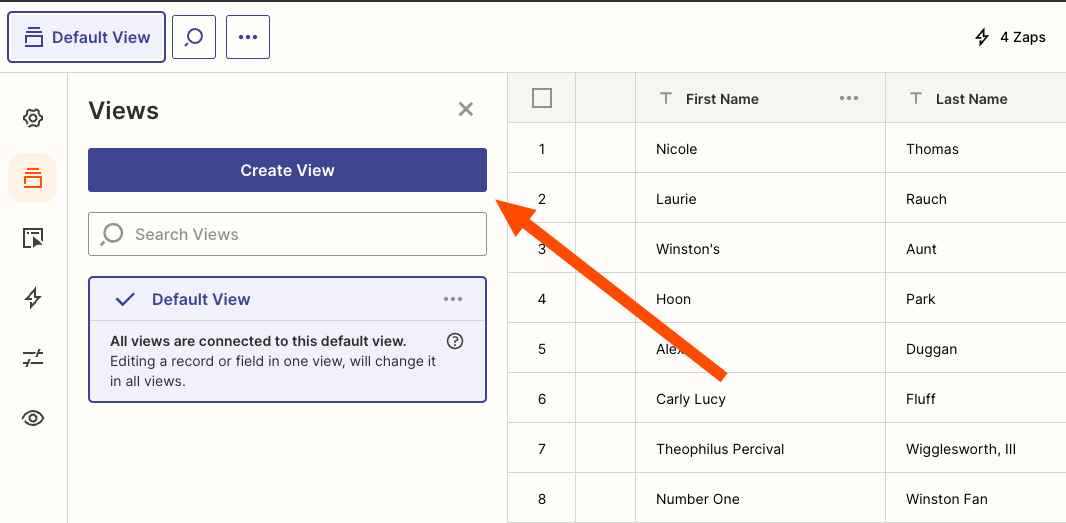Image resolution: width=1066 pixels, height=523 pixels.
Task: Select the Default View entry in list
Action: tap(288, 299)
